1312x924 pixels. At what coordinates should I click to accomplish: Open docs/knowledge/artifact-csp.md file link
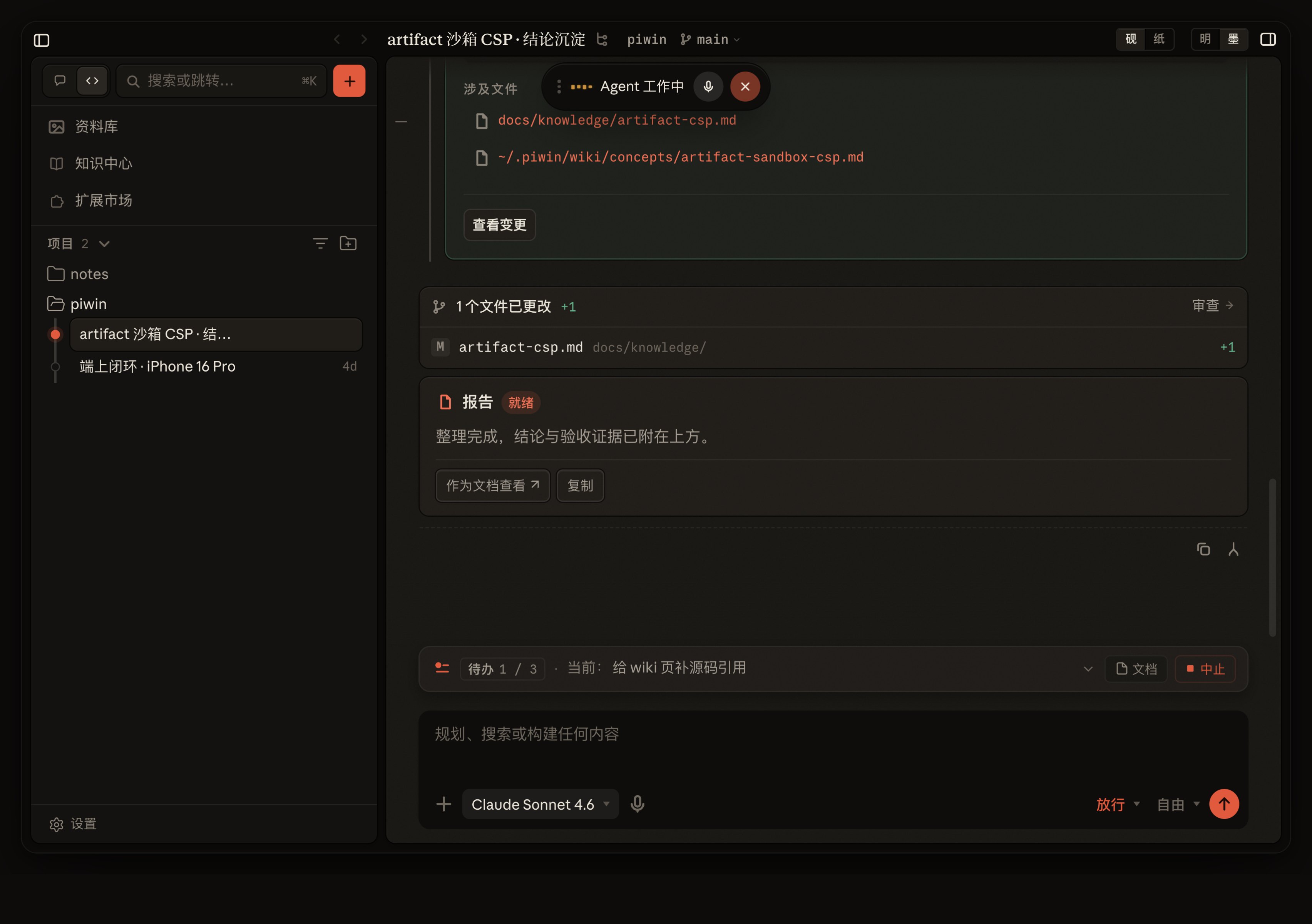click(617, 121)
